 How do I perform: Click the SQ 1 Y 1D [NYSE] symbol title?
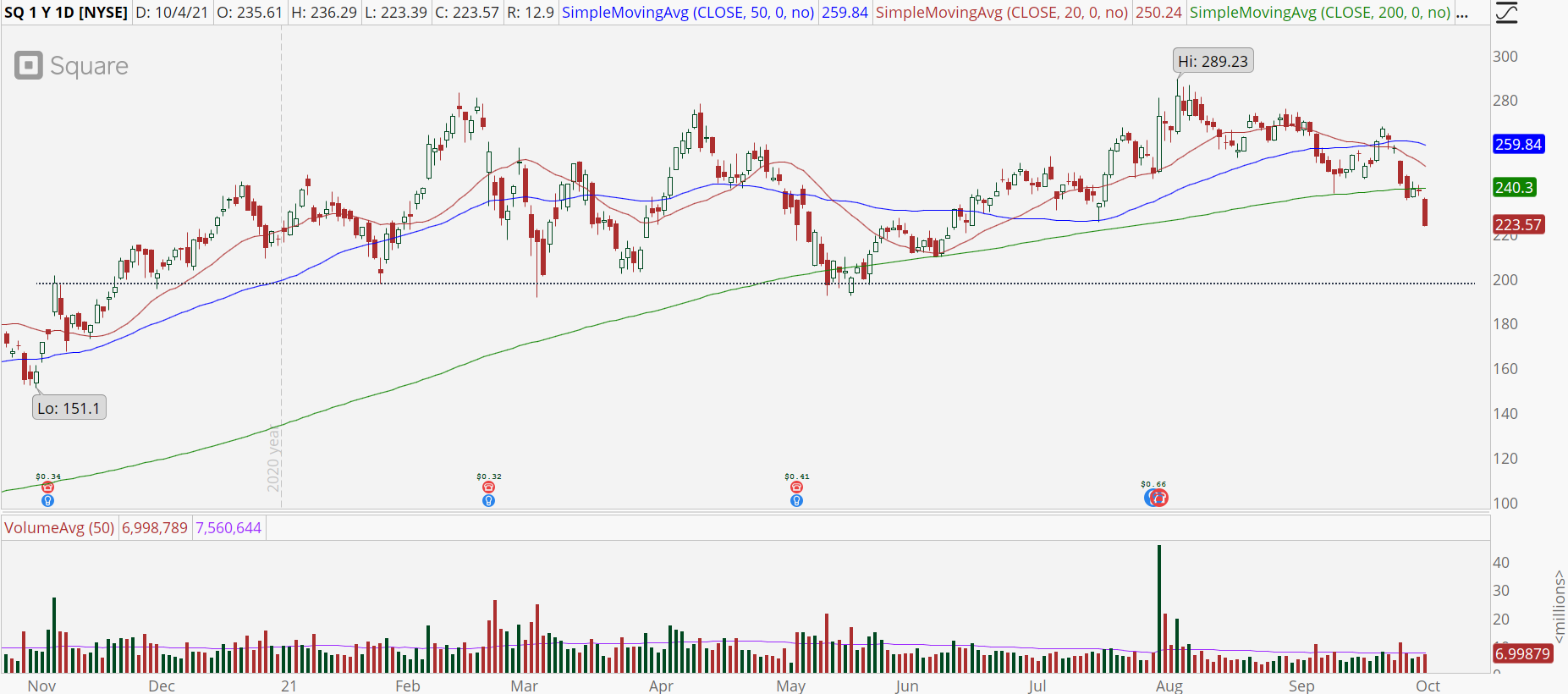click(x=66, y=13)
